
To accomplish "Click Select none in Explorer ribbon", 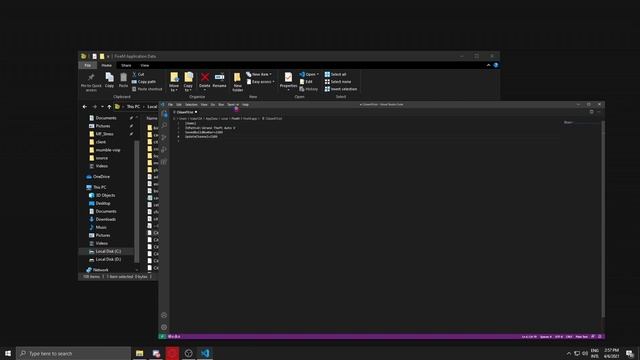I will (x=338, y=82).
